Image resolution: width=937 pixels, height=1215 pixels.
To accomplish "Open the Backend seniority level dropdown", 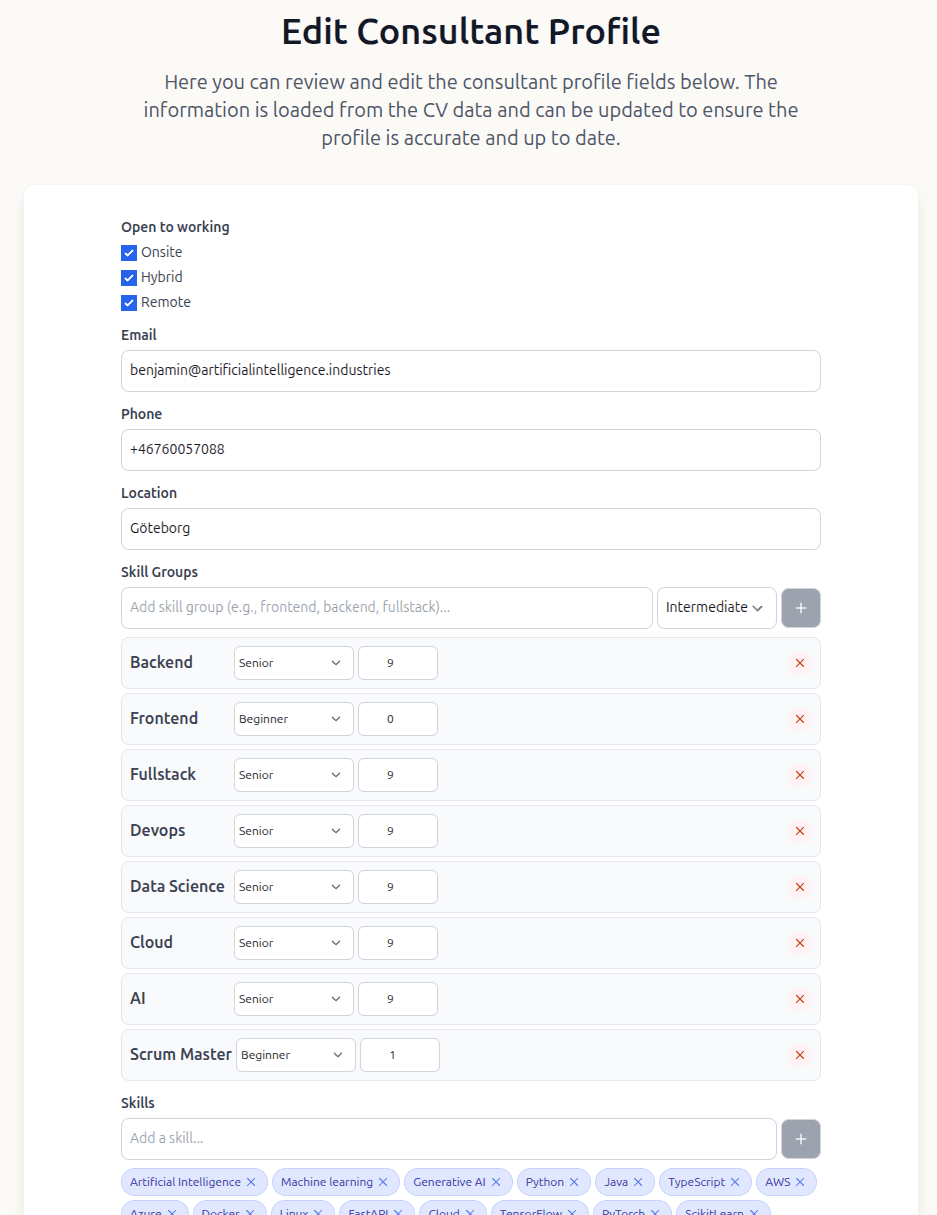I will (293, 662).
